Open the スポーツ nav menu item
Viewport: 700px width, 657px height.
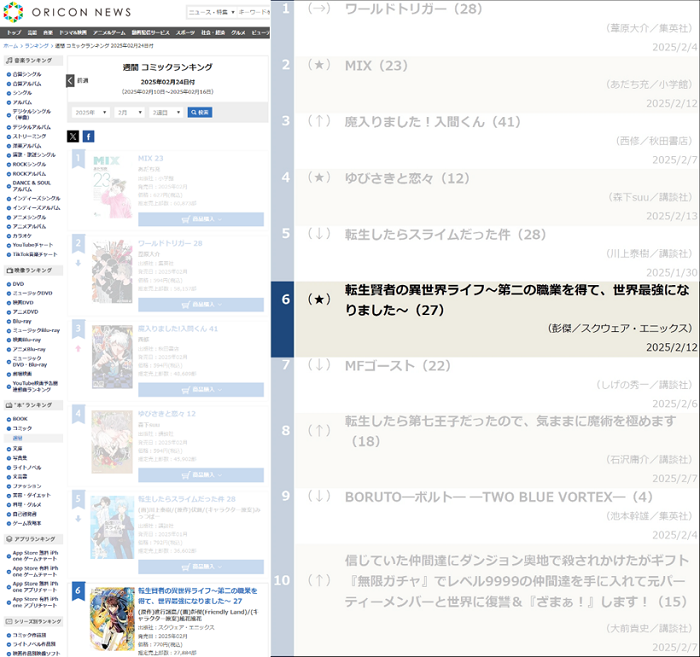(x=185, y=33)
